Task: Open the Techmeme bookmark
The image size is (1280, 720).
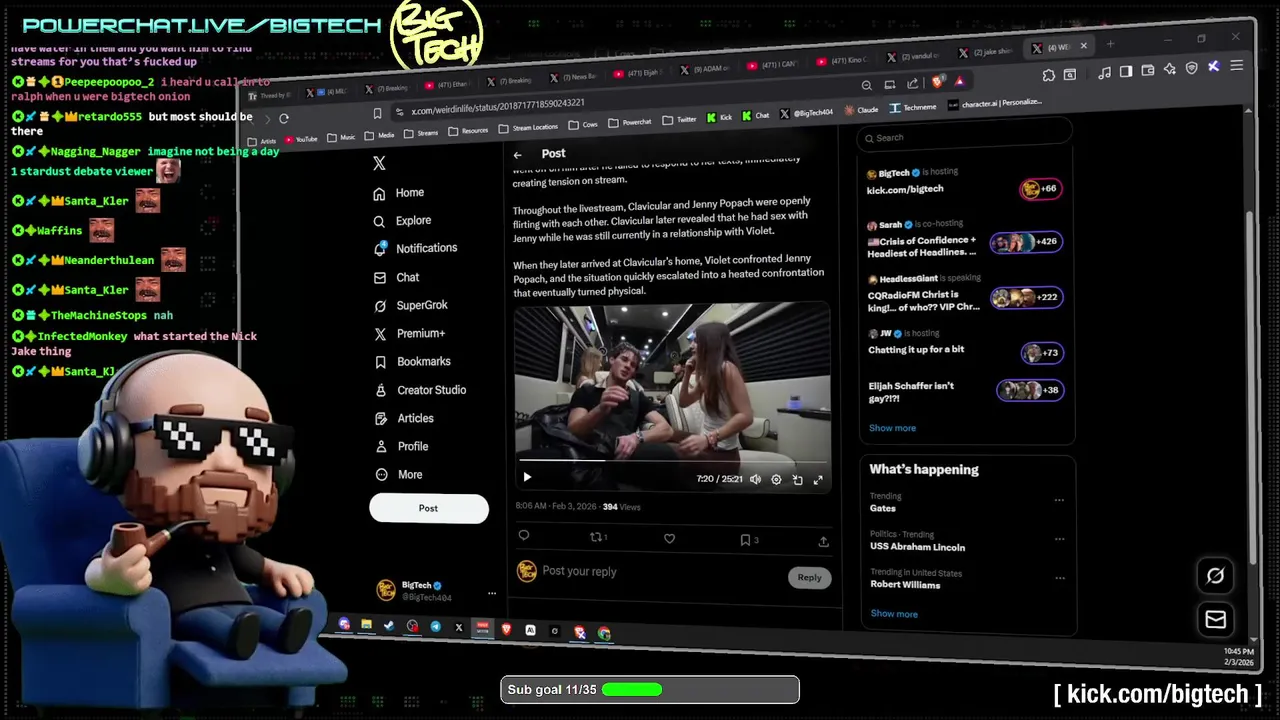Action: [914, 107]
